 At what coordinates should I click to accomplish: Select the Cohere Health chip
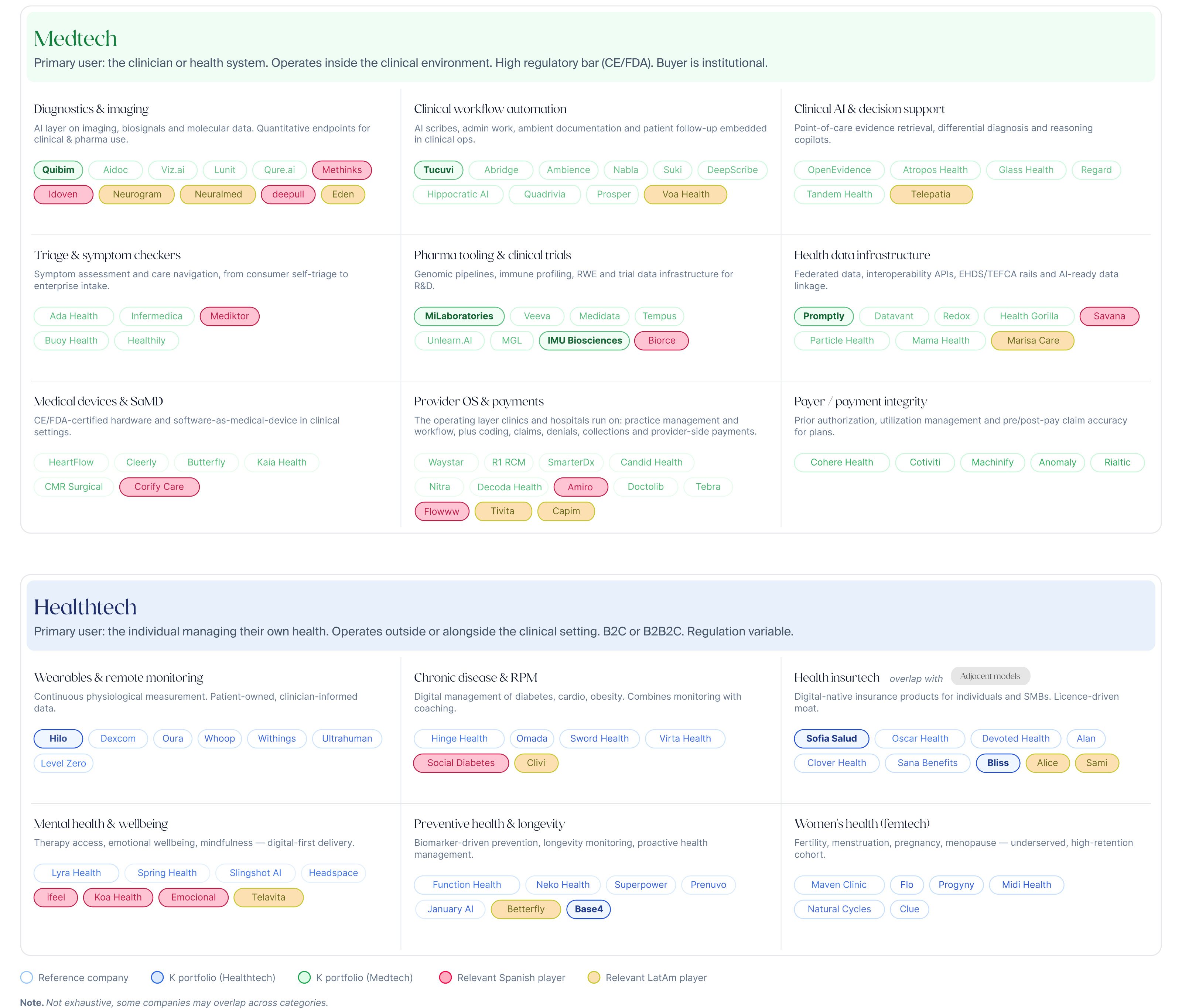coord(841,462)
